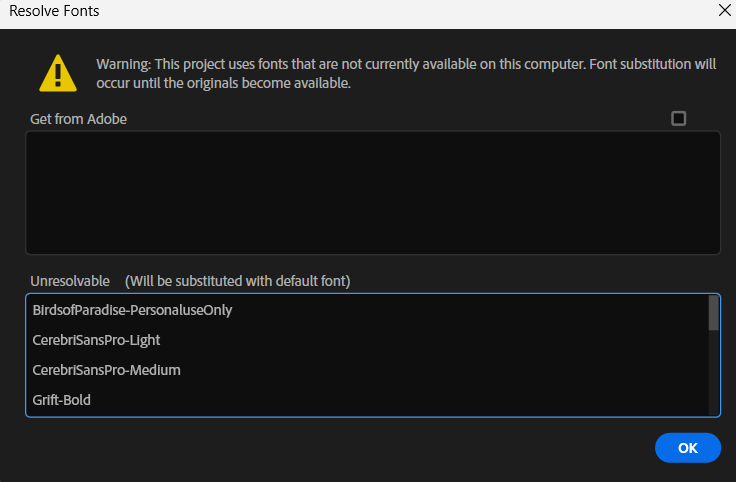Image resolution: width=736 pixels, height=482 pixels.
Task: Highlight the Grift-Bold font entry
Action: [x=69, y=400]
